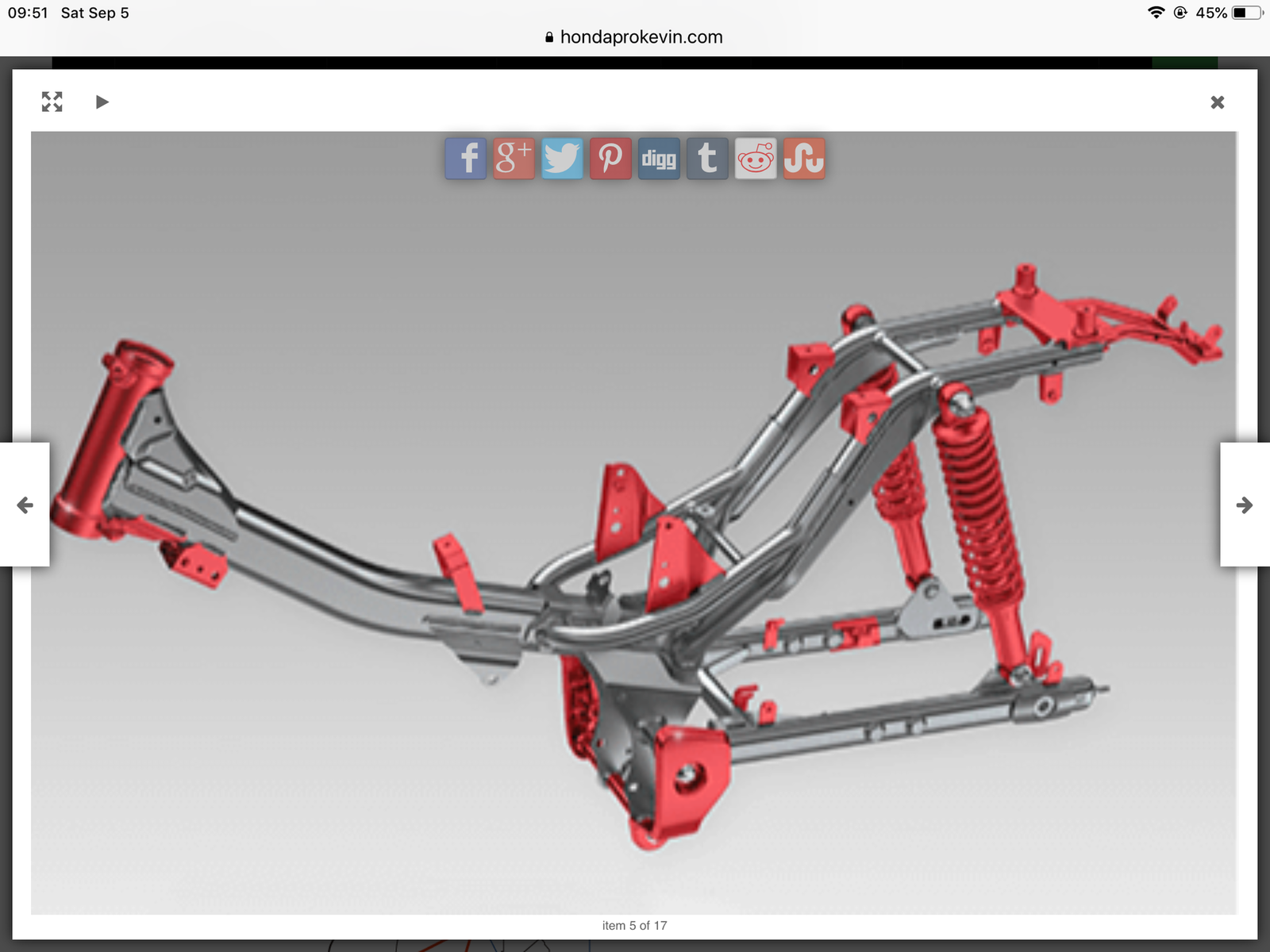The image size is (1270, 952).
Task: Tap the battery percentage indicator
Action: tap(1211, 13)
